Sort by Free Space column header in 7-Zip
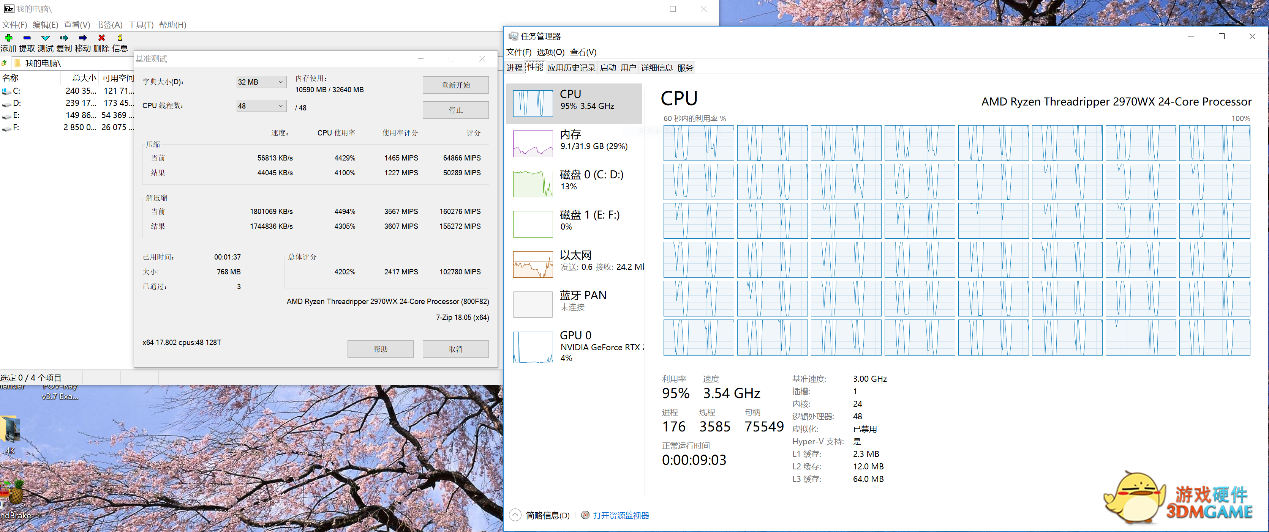 tap(116, 77)
